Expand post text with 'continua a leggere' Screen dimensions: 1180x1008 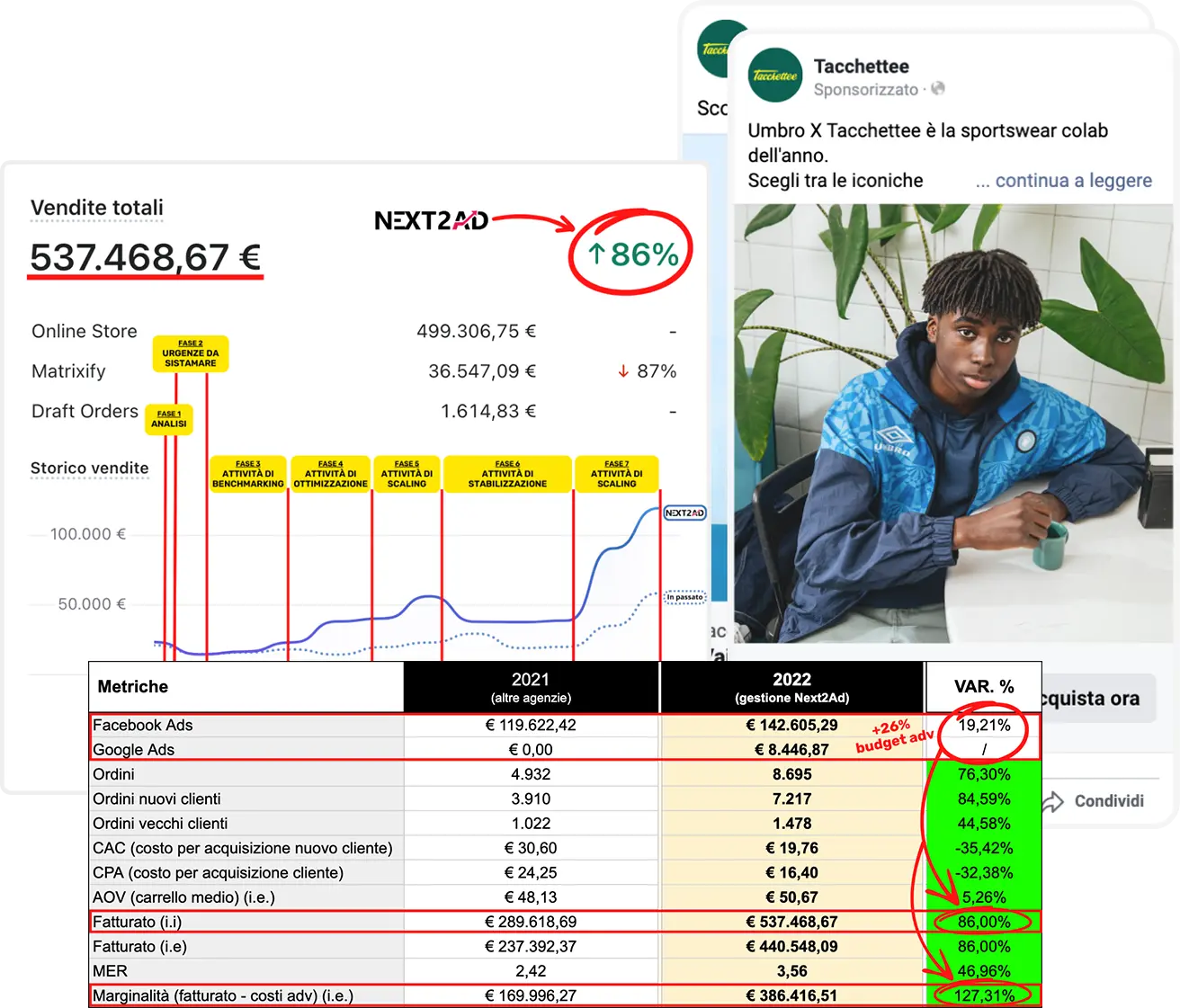[x=1063, y=181]
